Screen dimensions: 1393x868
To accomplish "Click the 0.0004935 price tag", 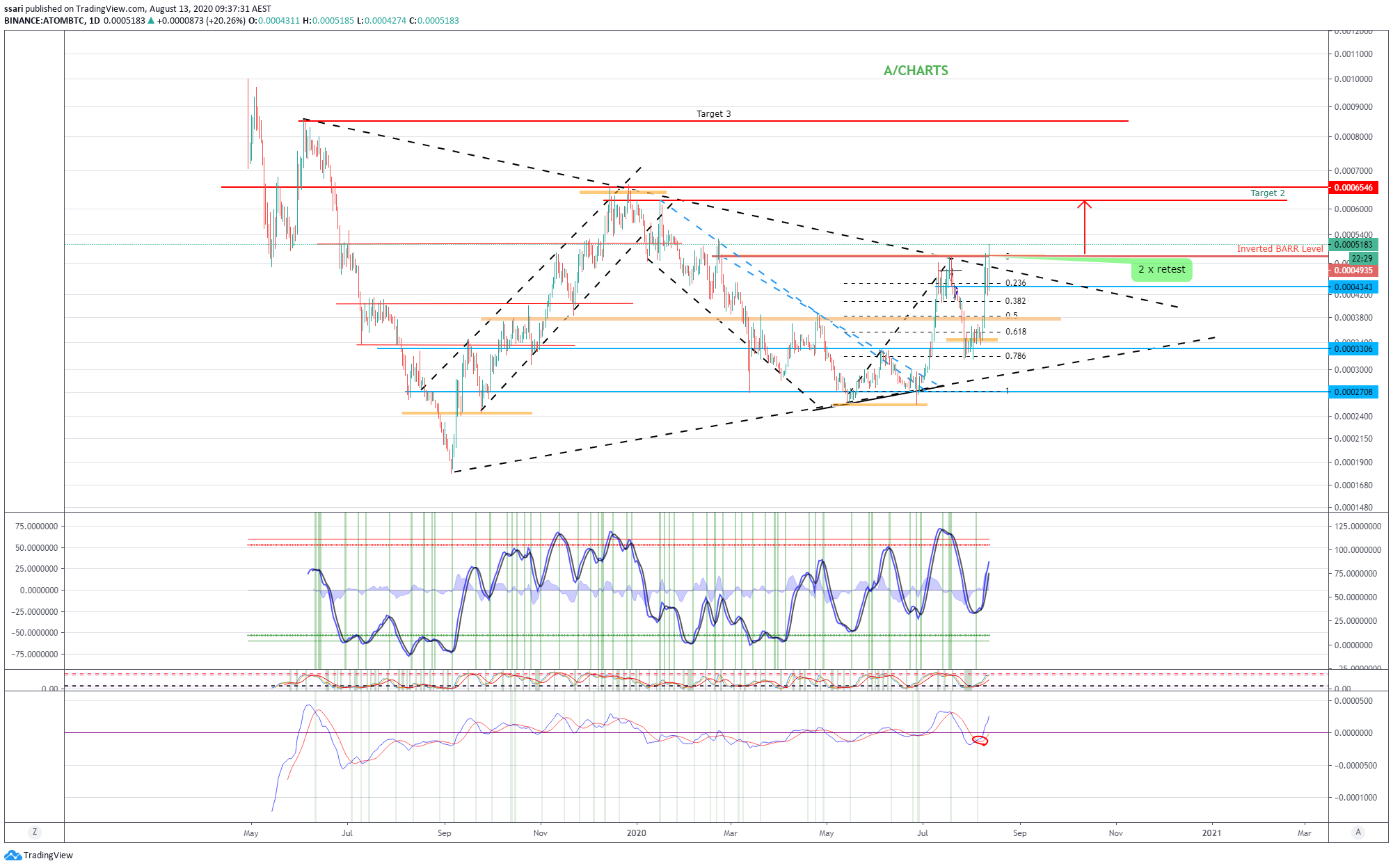I will [1353, 271].
